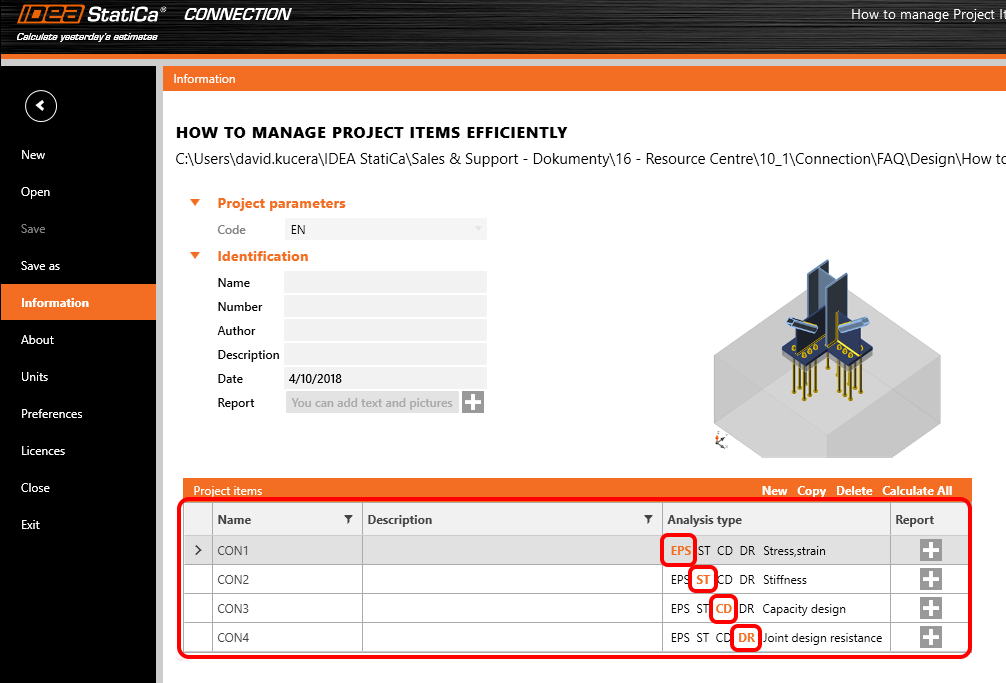
Task: Click the Author input field
Action: coord(386,330)
